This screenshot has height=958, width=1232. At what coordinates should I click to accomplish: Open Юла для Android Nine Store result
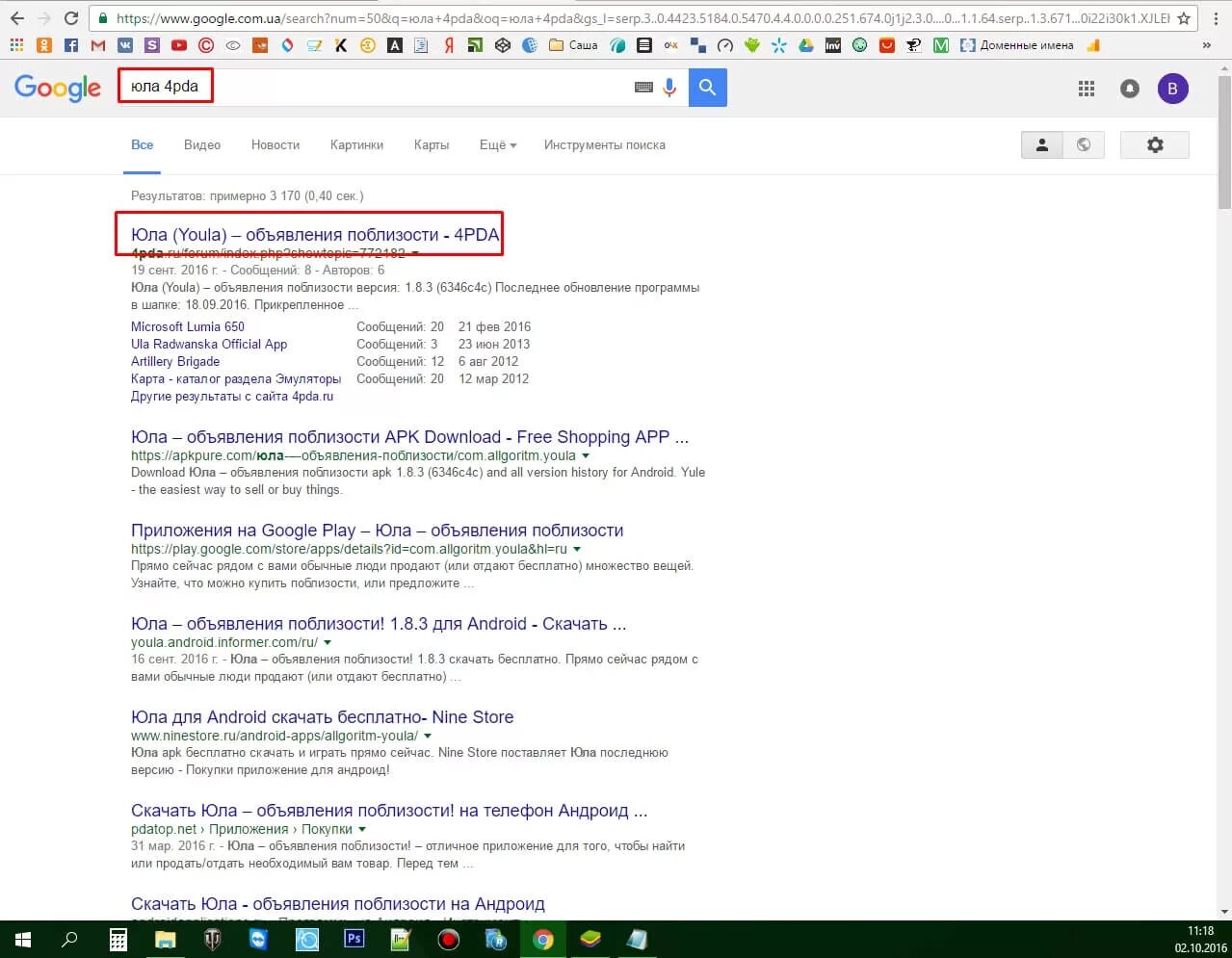[322, 717]
